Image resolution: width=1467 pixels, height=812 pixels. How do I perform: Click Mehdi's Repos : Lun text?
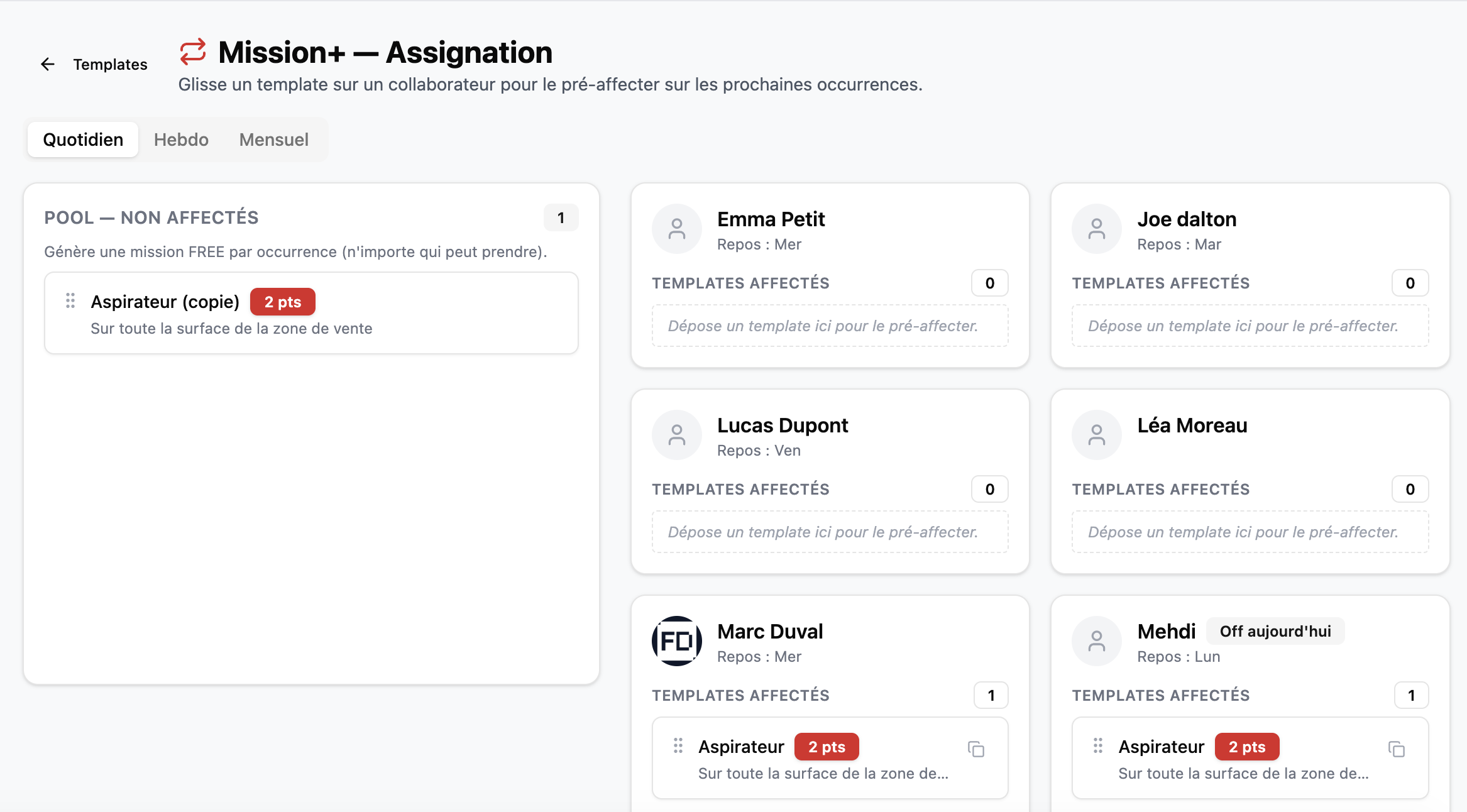click(x=1179, y=657)
